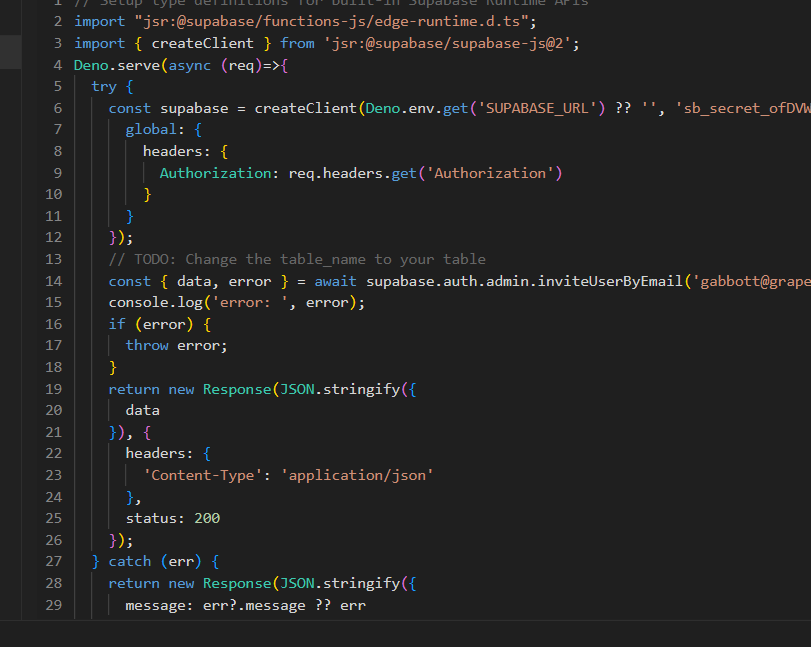Click line number 14 in the gutter

[x=54, y=281]
